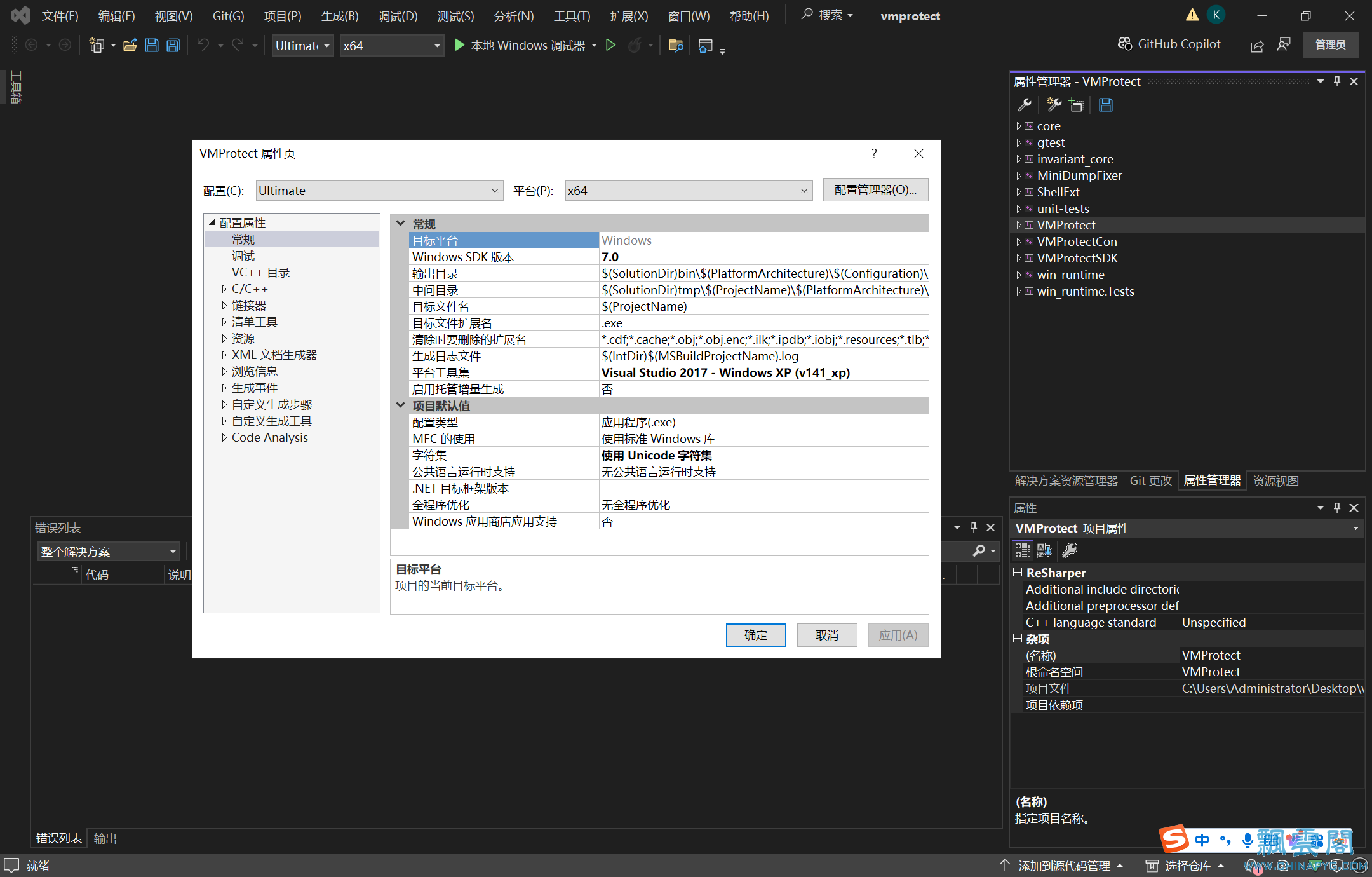Pin the Error List panel
The height and width of the screenshot is (877, 1372).
tap(974, 527)
